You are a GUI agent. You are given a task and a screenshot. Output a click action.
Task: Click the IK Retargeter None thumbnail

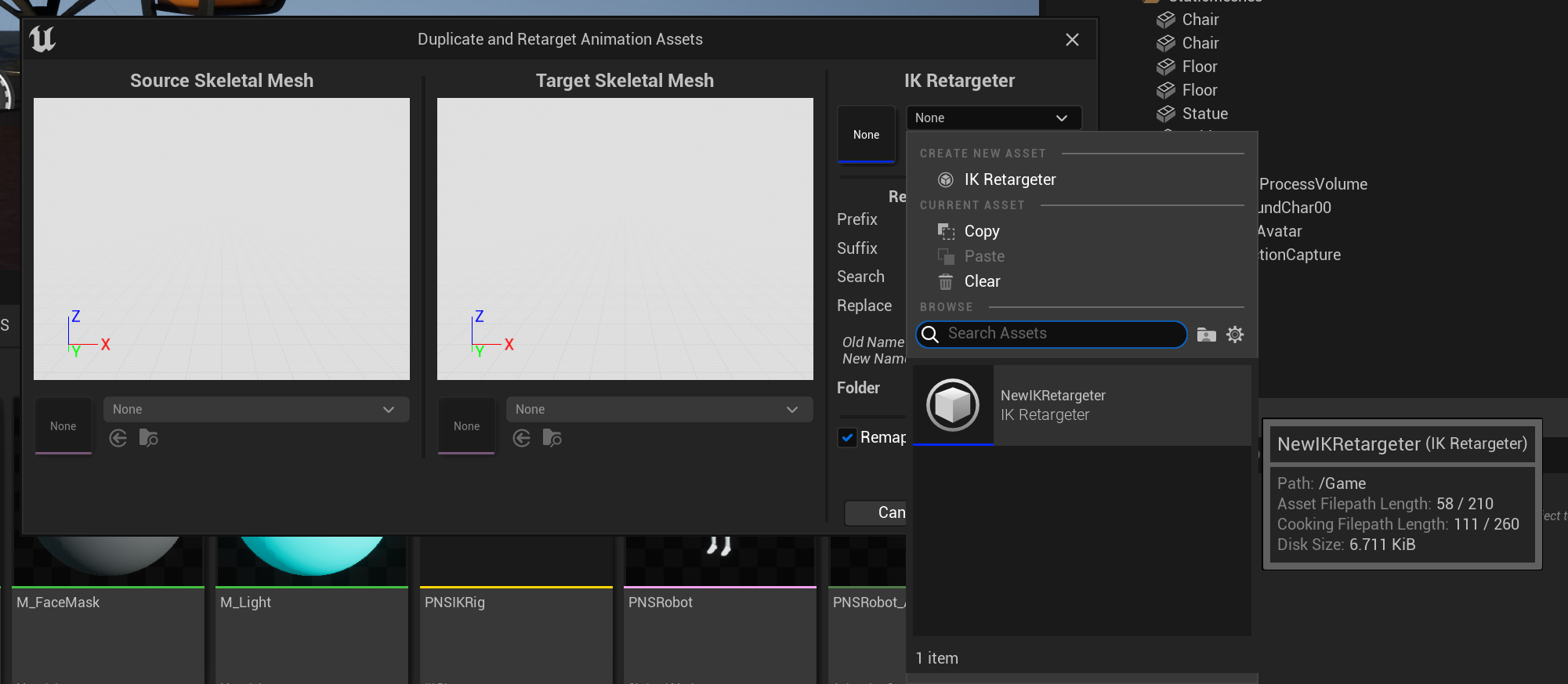(866, 134)
